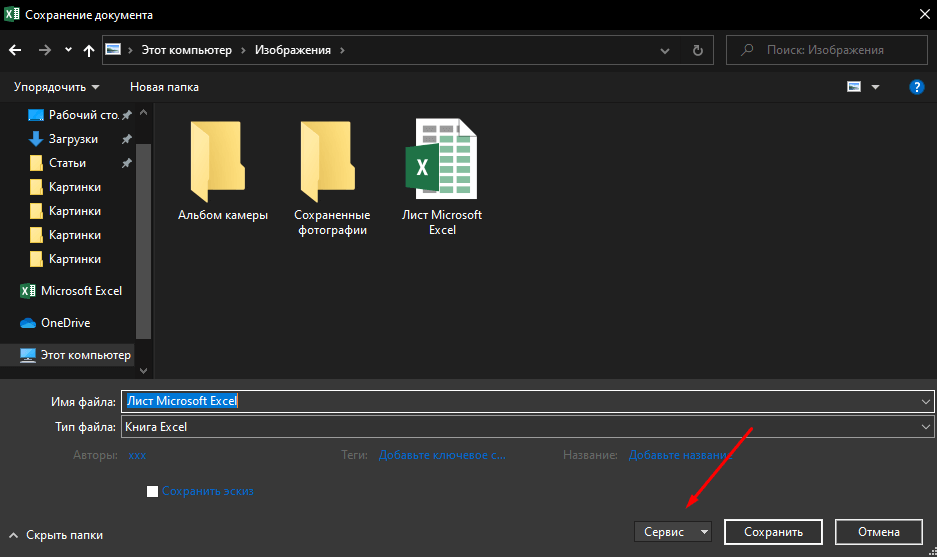Collapse the browser with Скрыть папки
This screenshot has width=937, height=557.
tap(56, 535)
